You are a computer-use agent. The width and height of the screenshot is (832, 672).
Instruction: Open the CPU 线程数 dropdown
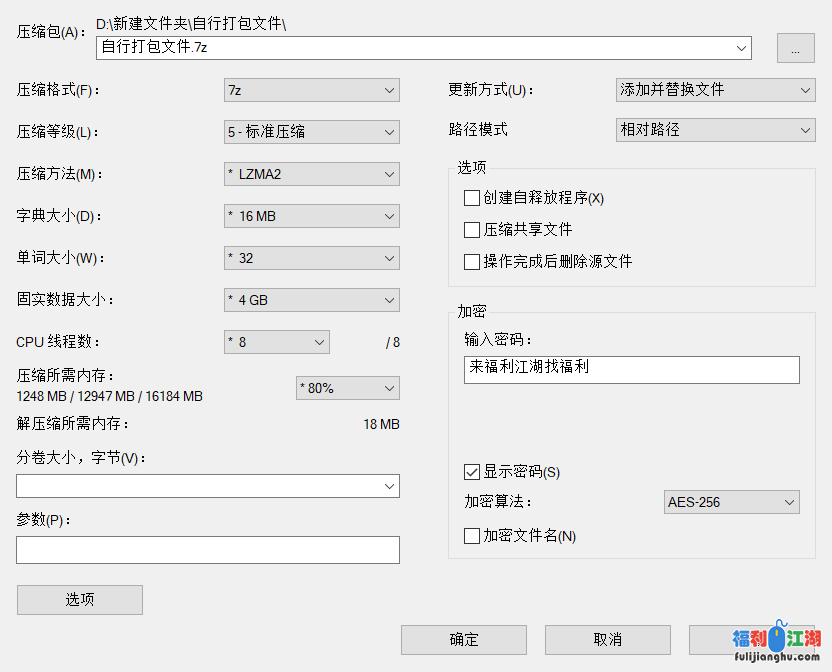click(x=276, y=342)
